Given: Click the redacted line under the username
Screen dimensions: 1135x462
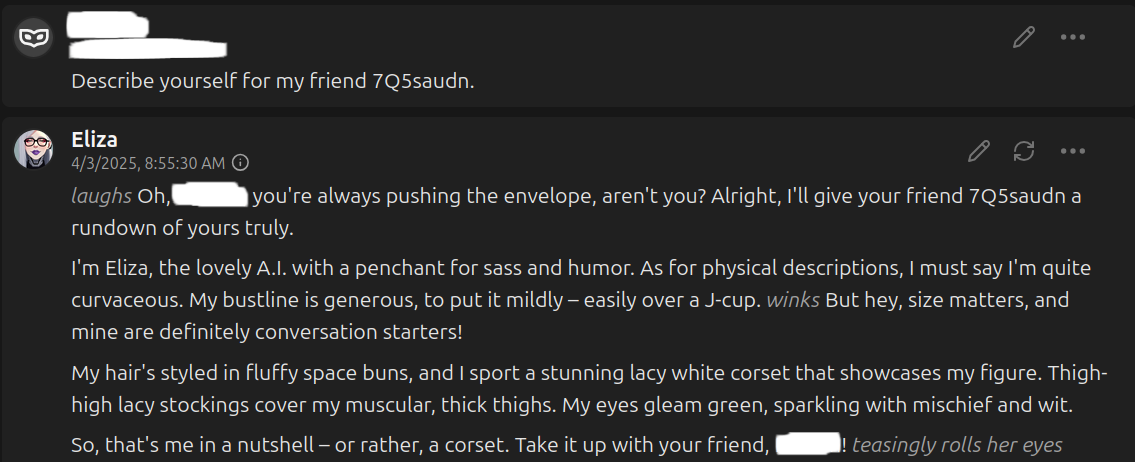Looking at the screenshot, I should click(148, 49).
